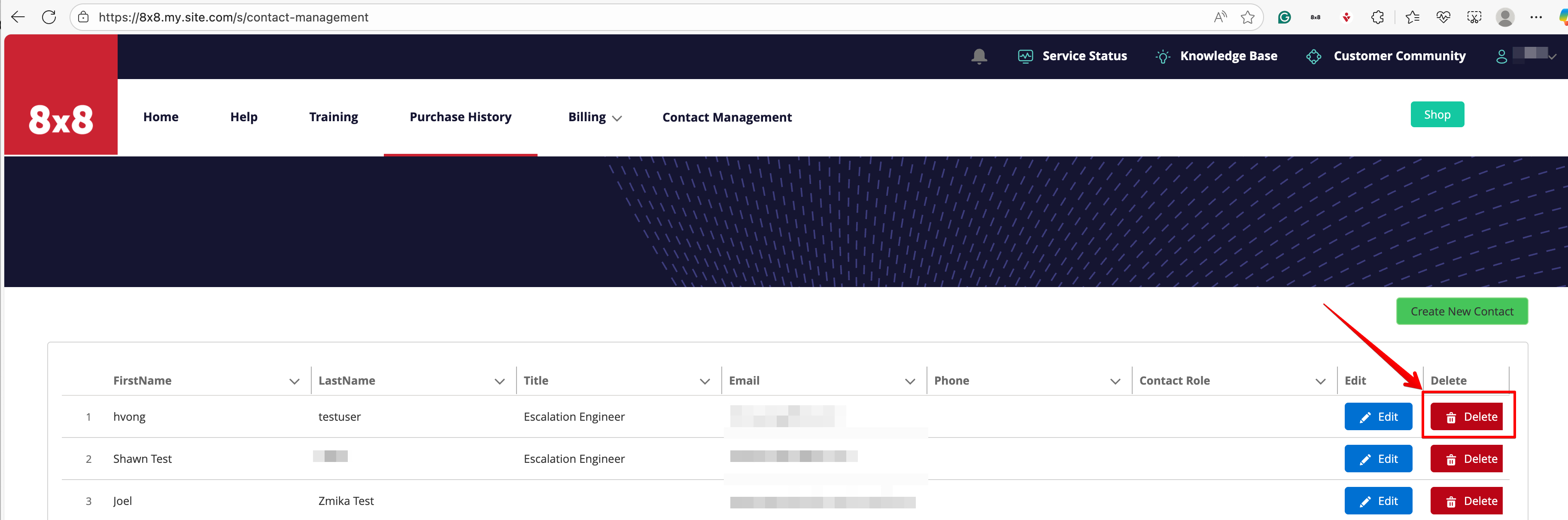
Task: Delete the hvong testuser contact
Action: point(1466,417)
